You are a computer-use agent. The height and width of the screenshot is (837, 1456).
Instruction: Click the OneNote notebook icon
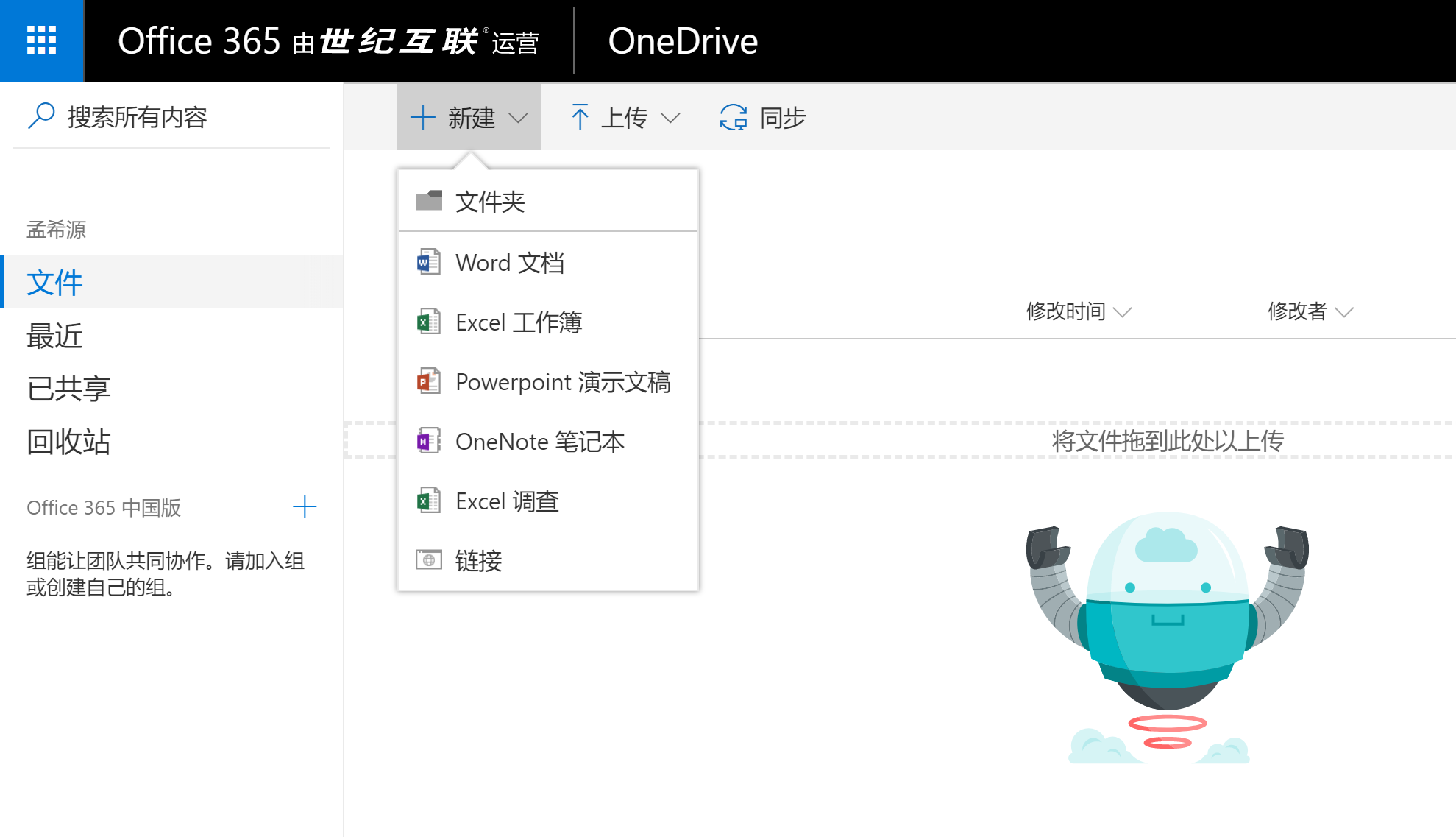tap(429, 441)
